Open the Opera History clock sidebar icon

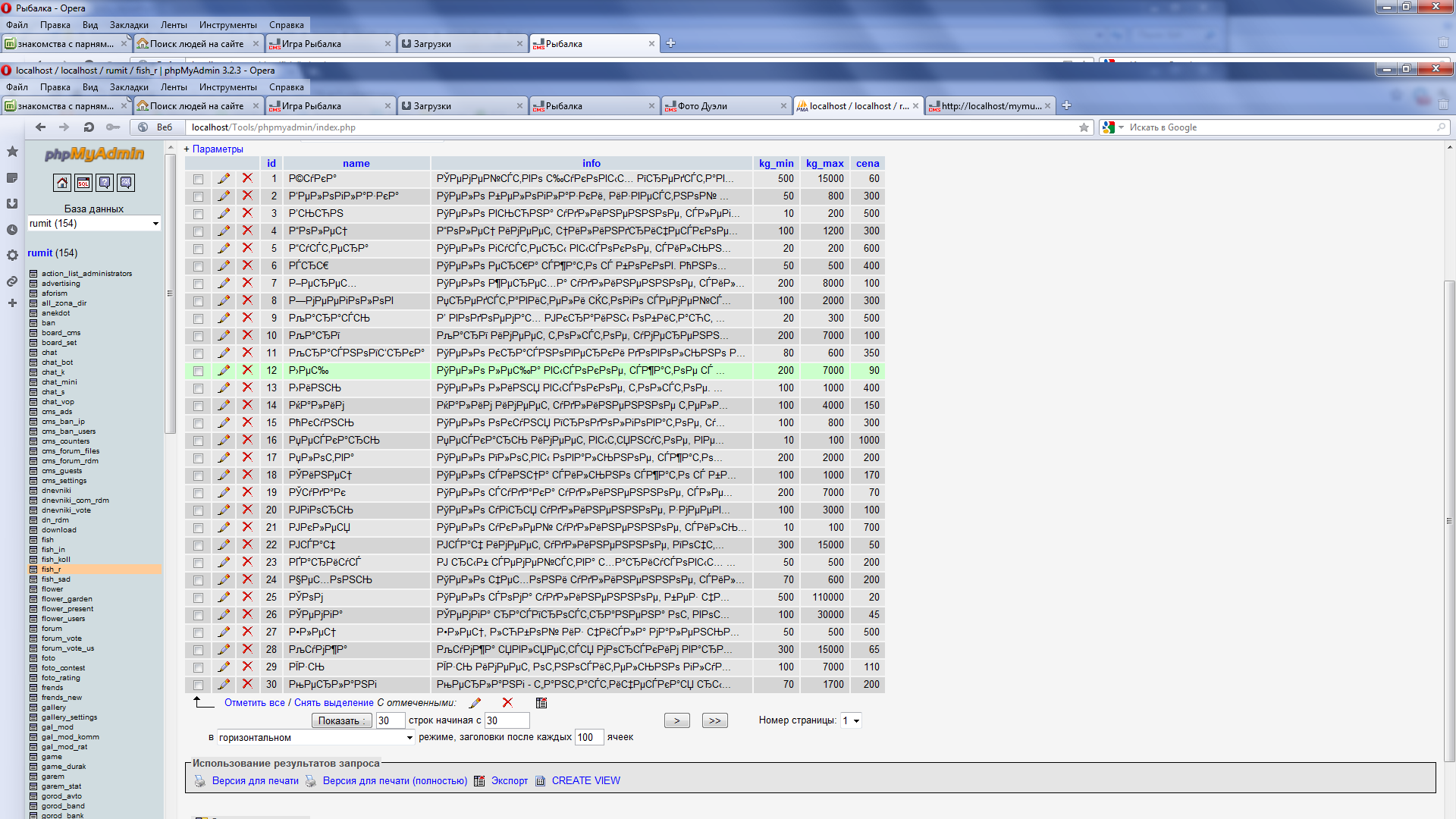[x=12, y=230]
